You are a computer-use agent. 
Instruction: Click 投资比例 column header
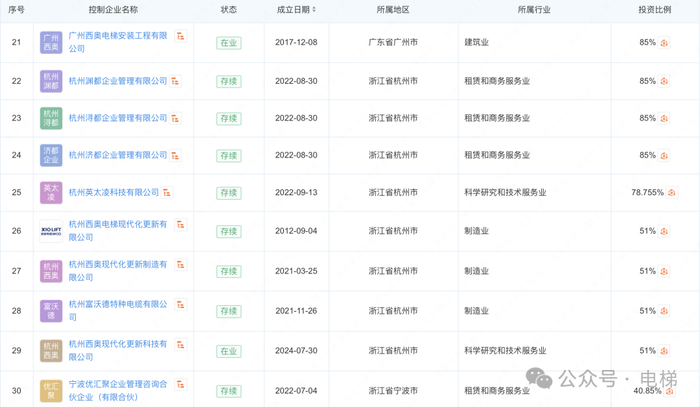(654, 9)
